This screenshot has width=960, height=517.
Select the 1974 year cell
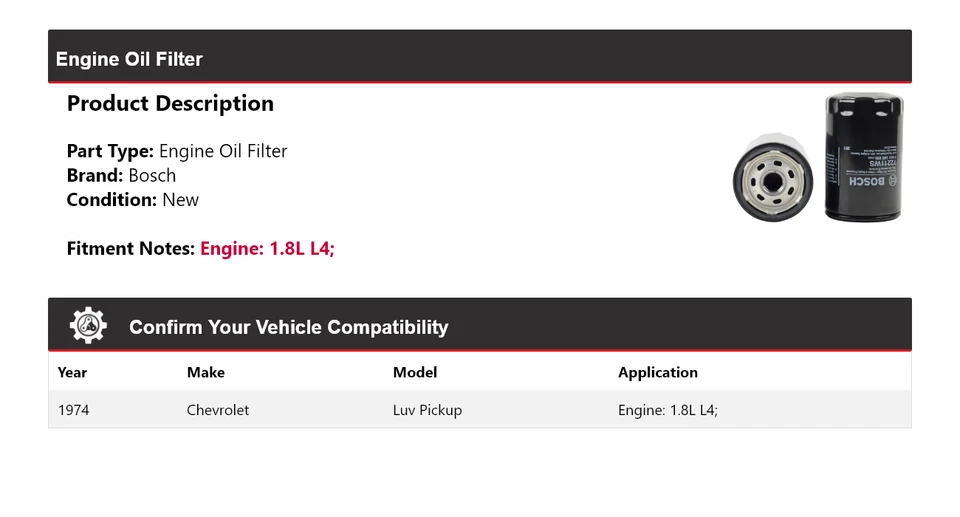[x=73, y=410]
